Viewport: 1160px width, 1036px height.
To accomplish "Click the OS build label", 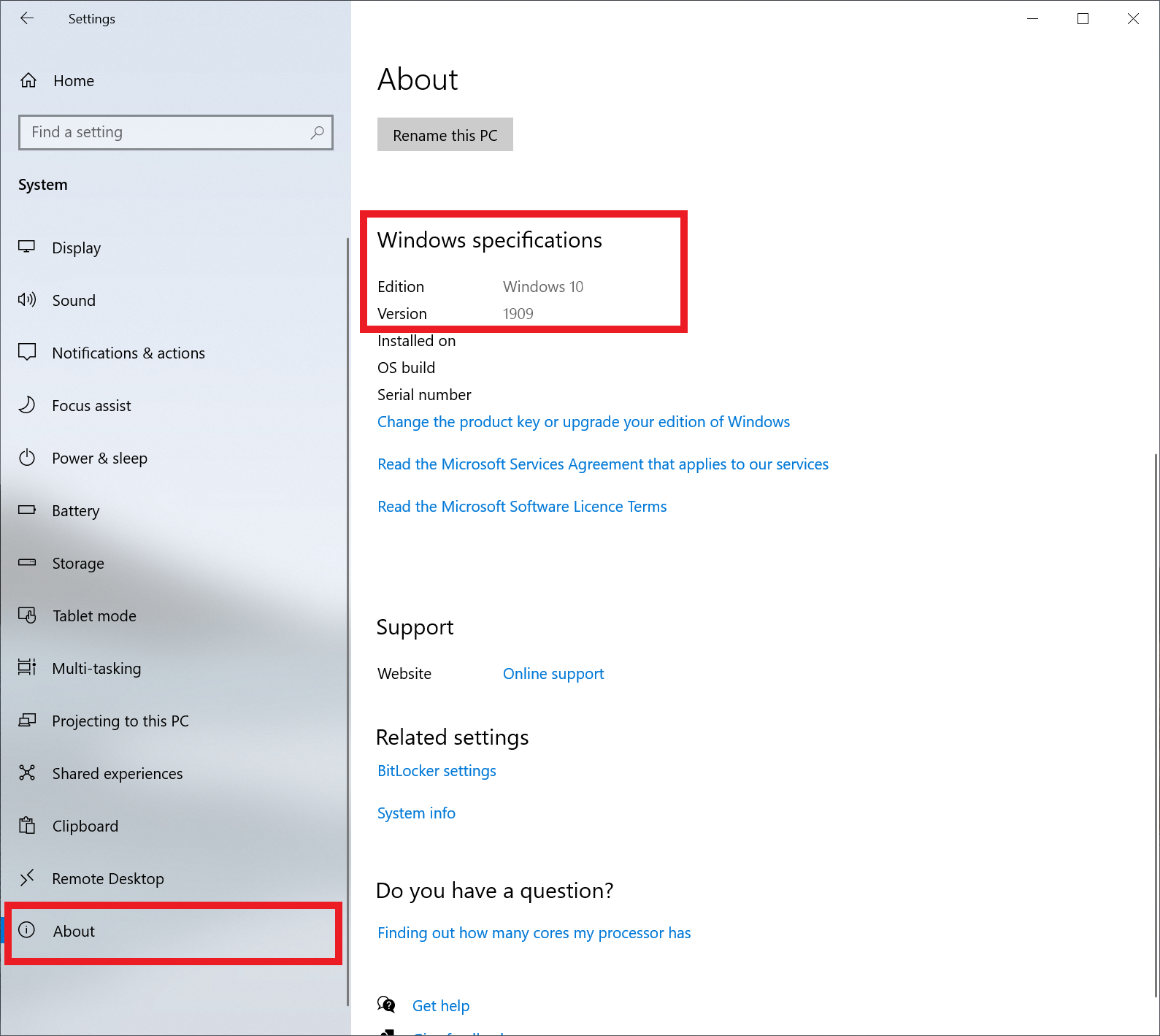I will (x=407, y=368).
